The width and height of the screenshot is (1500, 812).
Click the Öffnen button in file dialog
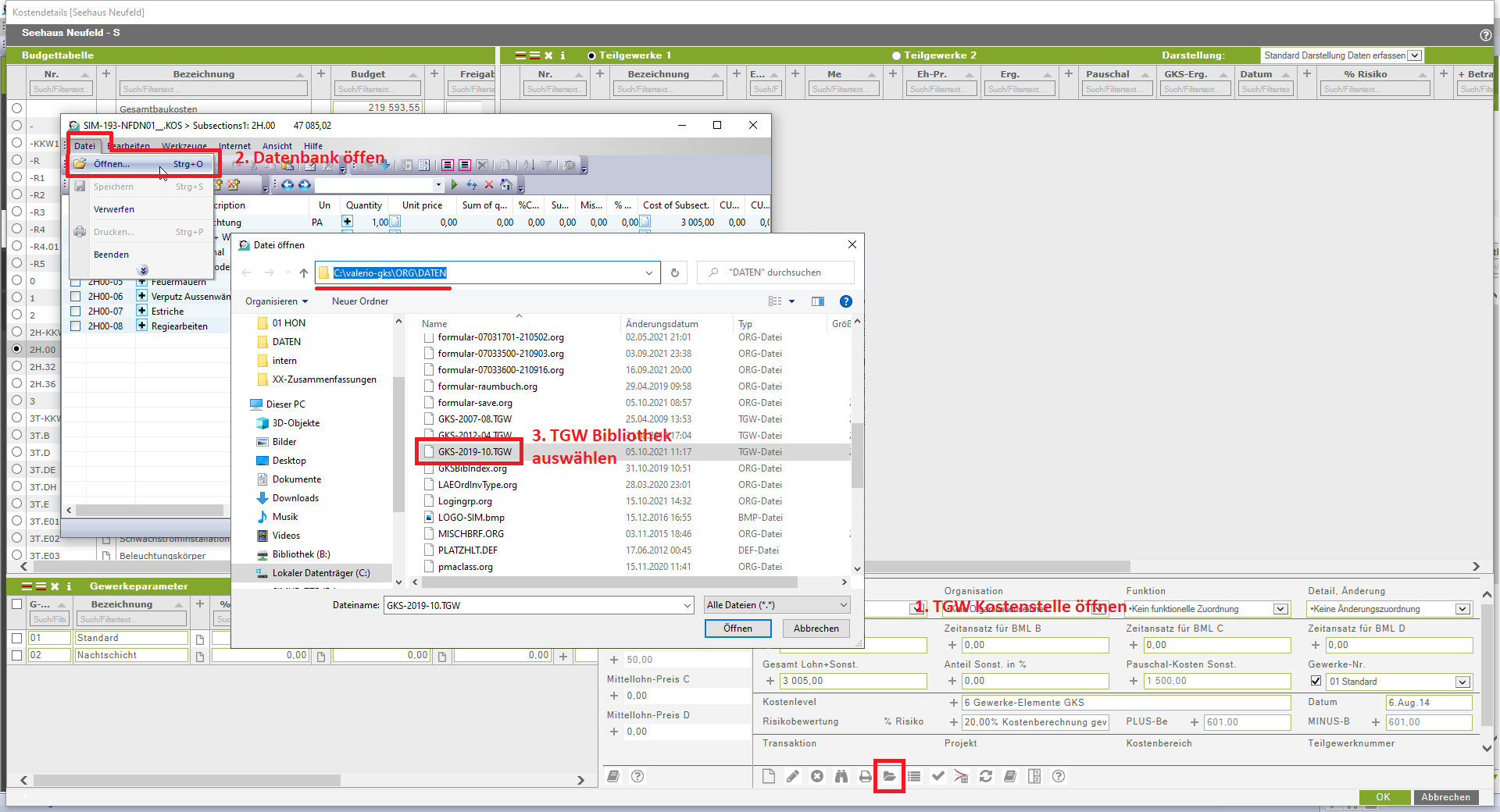[x=737, y=629]
